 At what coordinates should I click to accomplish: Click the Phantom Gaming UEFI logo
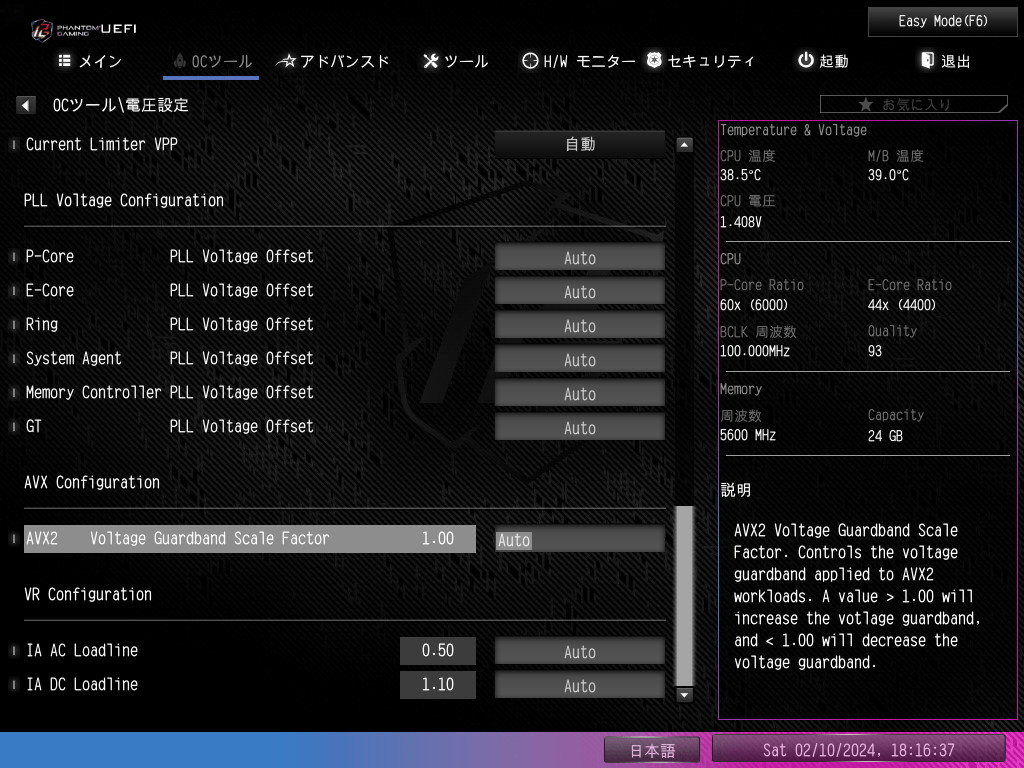click(84, 29)
